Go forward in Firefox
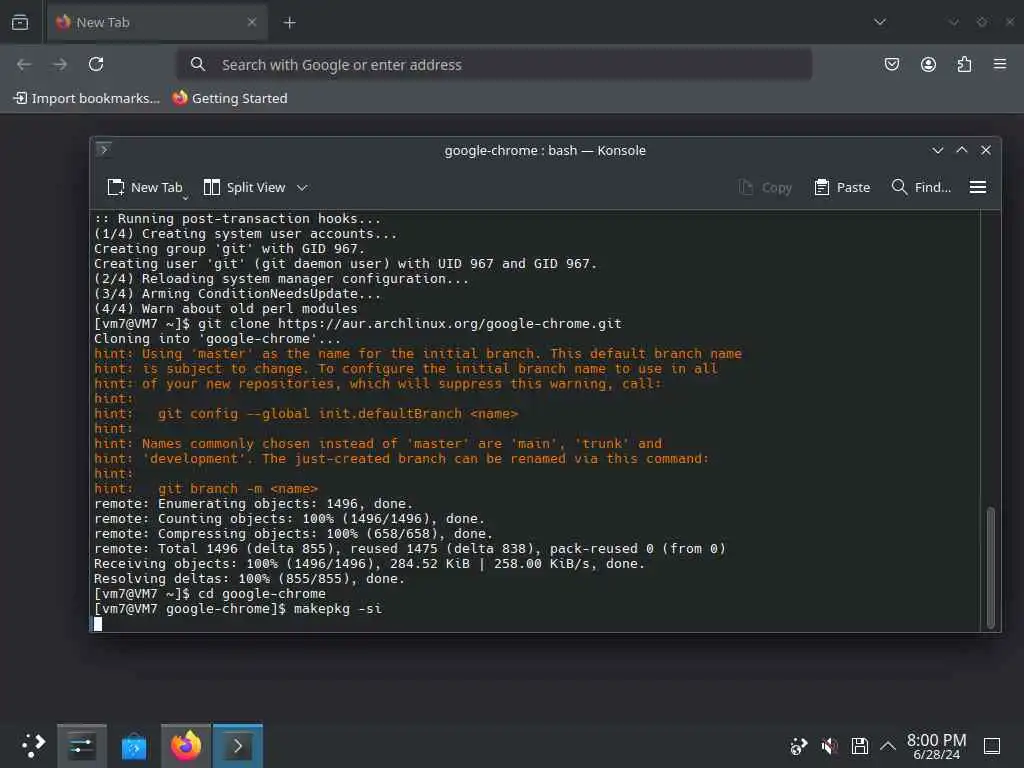 coord(60,64)
